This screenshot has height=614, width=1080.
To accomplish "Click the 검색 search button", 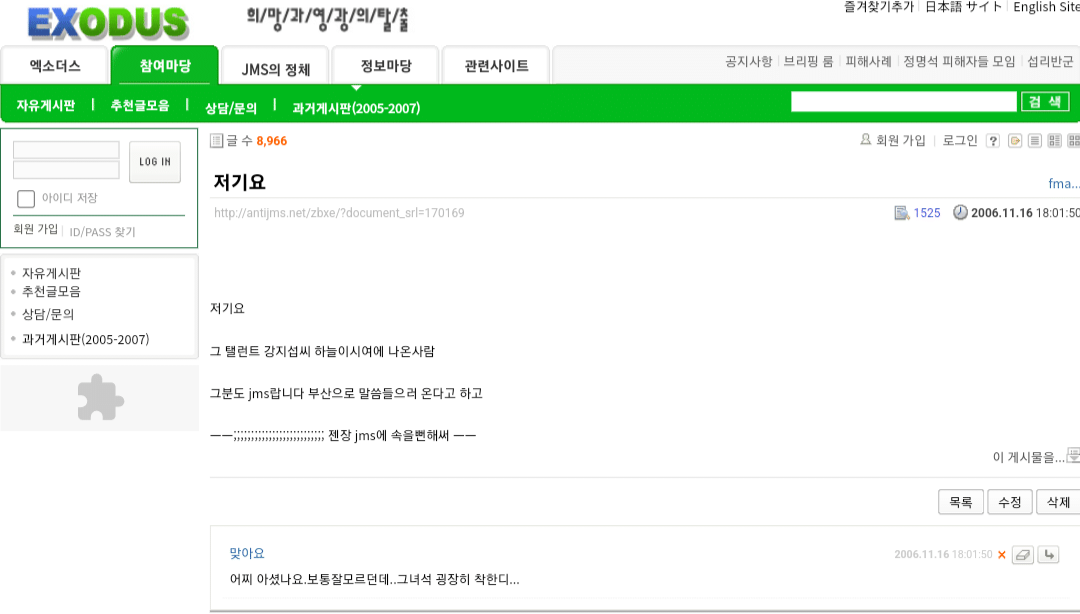I will coord(1045,102).
